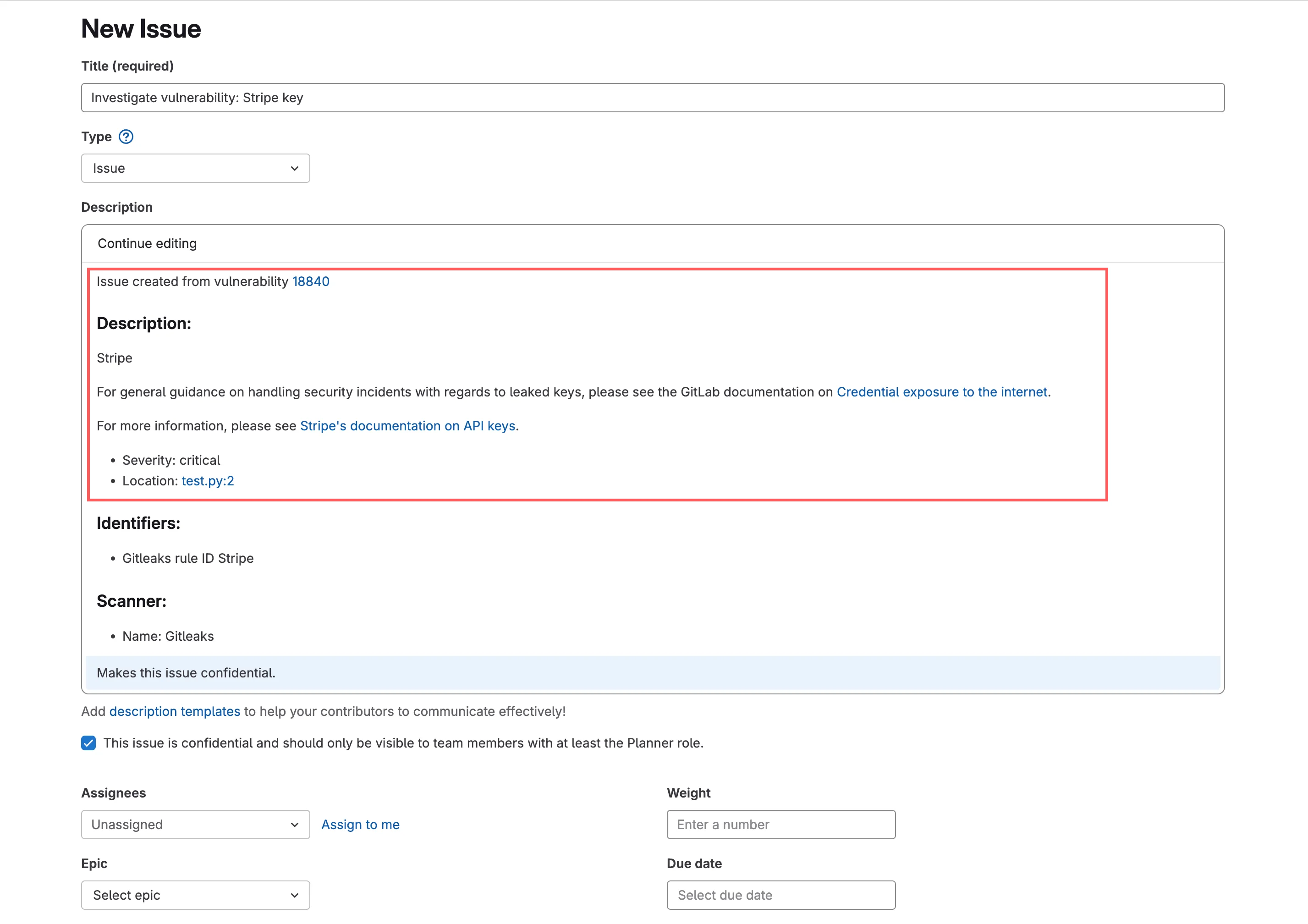Click chevron arrow in Type dropdown
Image resolution: width=1308 pixels, height=924 pixels.
pyautogui.click(x=295, y=168)
